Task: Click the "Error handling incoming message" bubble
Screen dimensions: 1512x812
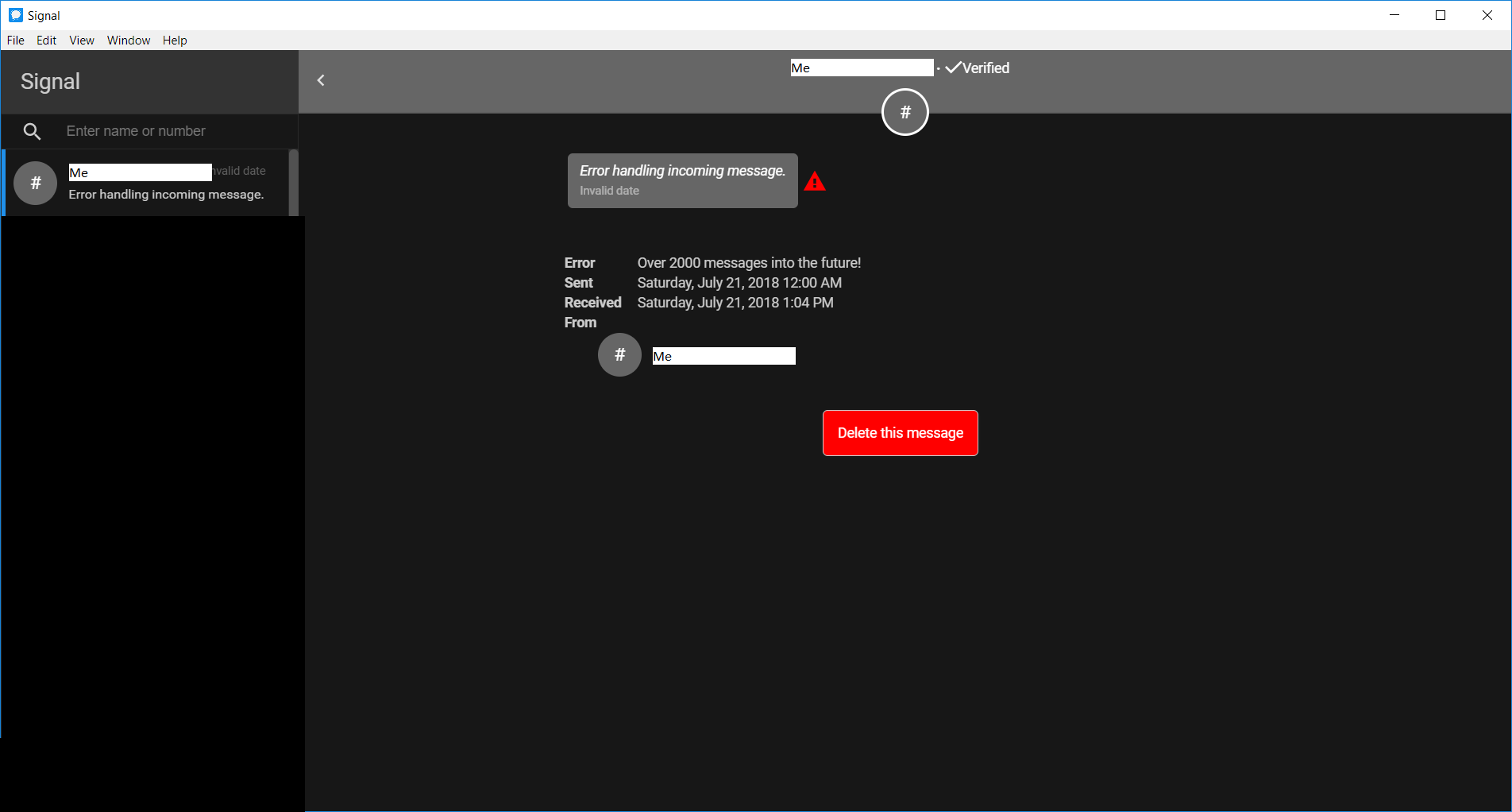Action: [682, 180]
